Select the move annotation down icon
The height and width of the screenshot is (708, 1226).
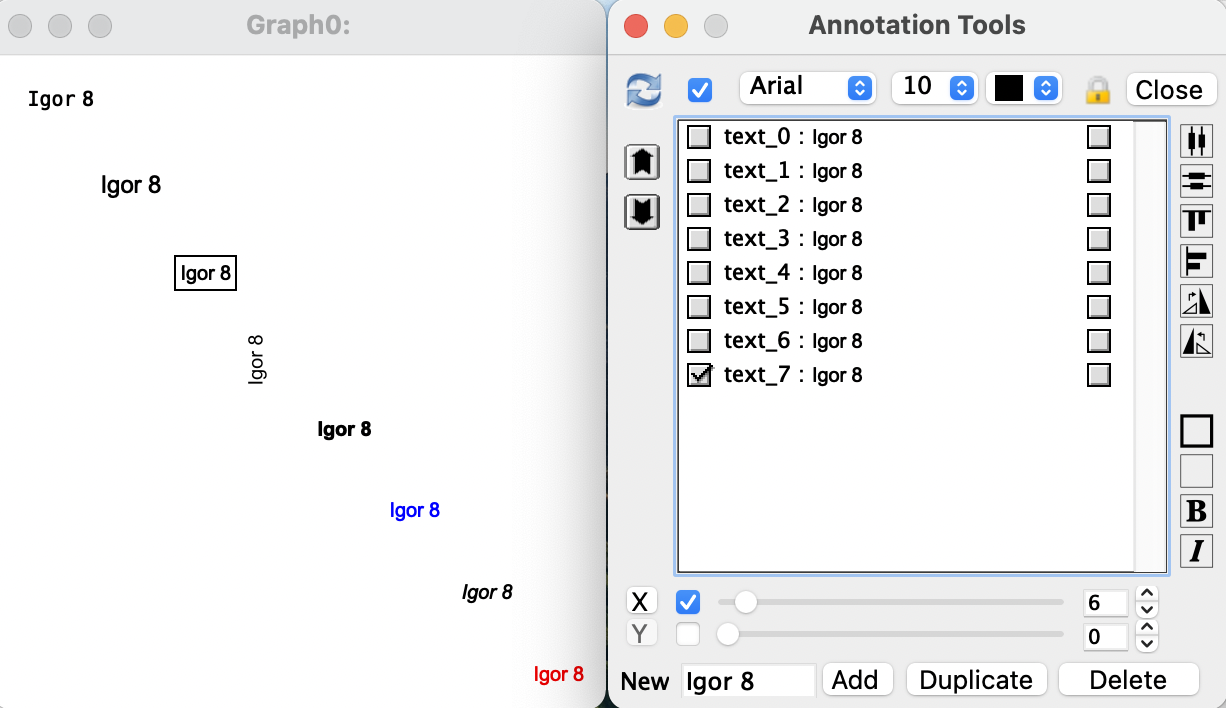click(x=641, y=212)
